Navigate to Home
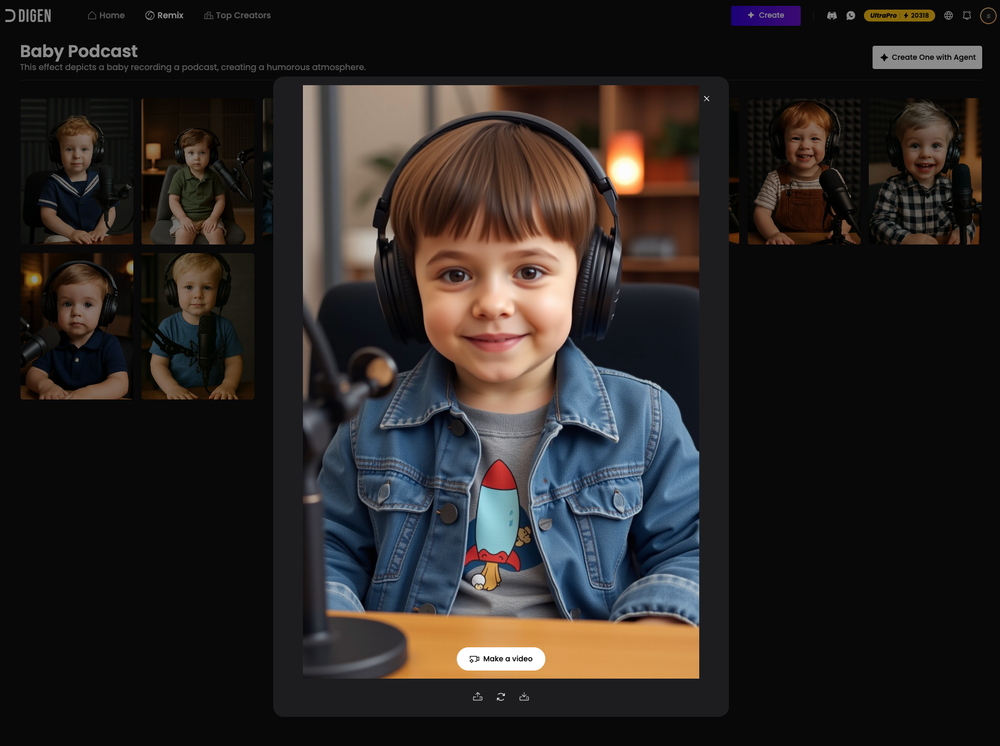 coord(106,15)
